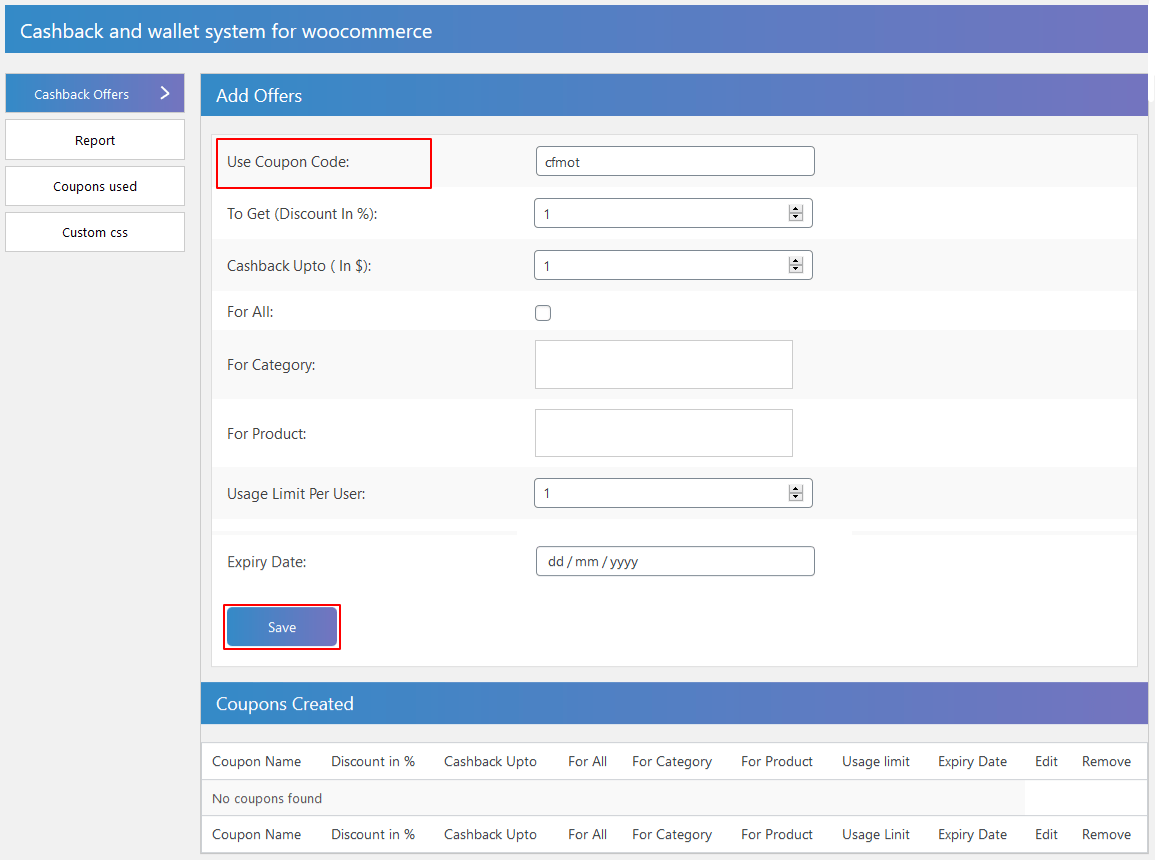This screenshot has height=860, width=1155.
Task: Click the Usage limit top column header
Action: [876, 761]
